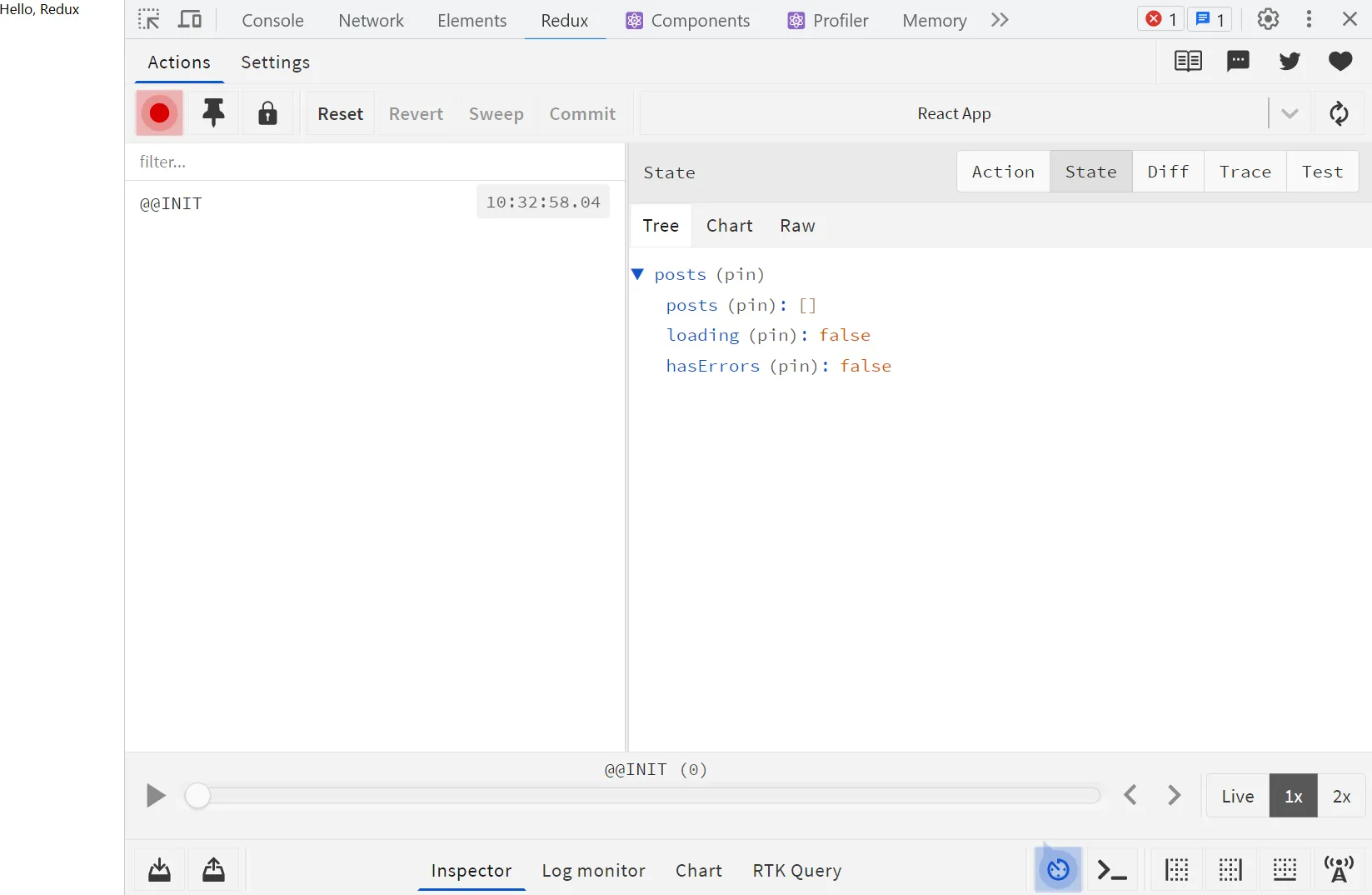Switch to the Chart monitor

coord(699,871)
